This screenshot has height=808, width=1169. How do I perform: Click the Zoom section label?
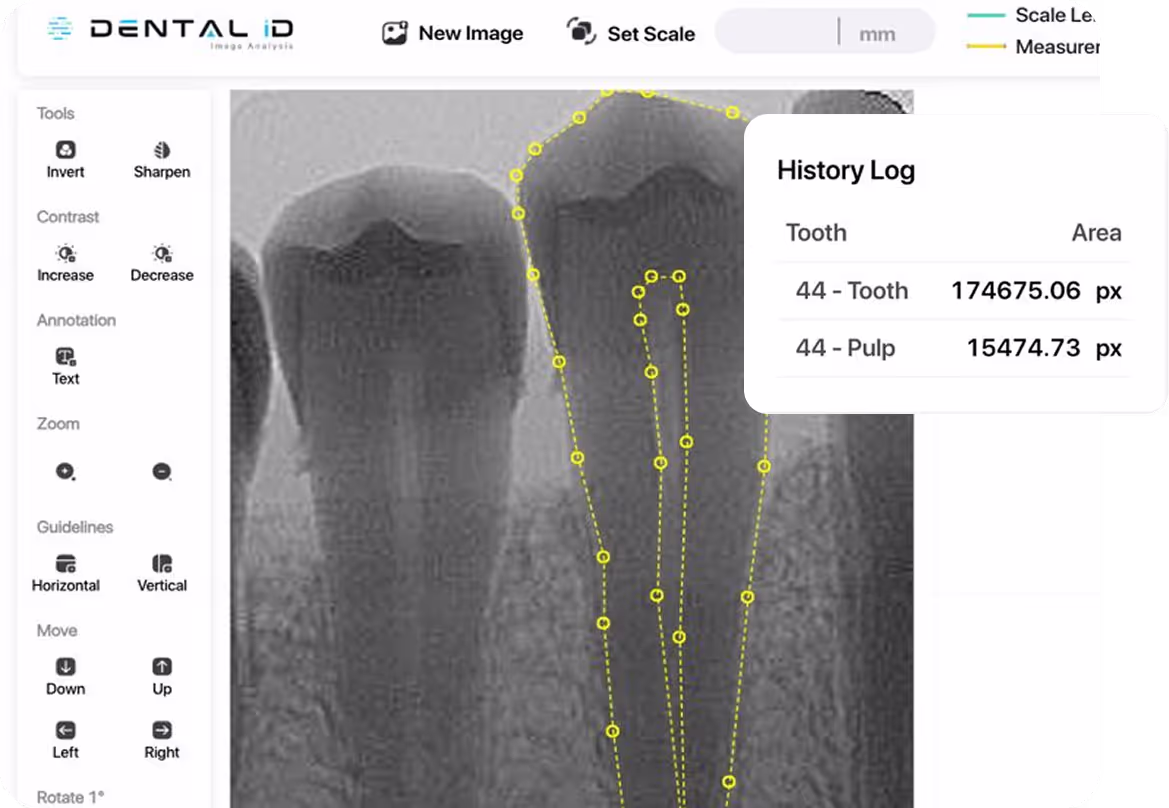pos(58,424)
